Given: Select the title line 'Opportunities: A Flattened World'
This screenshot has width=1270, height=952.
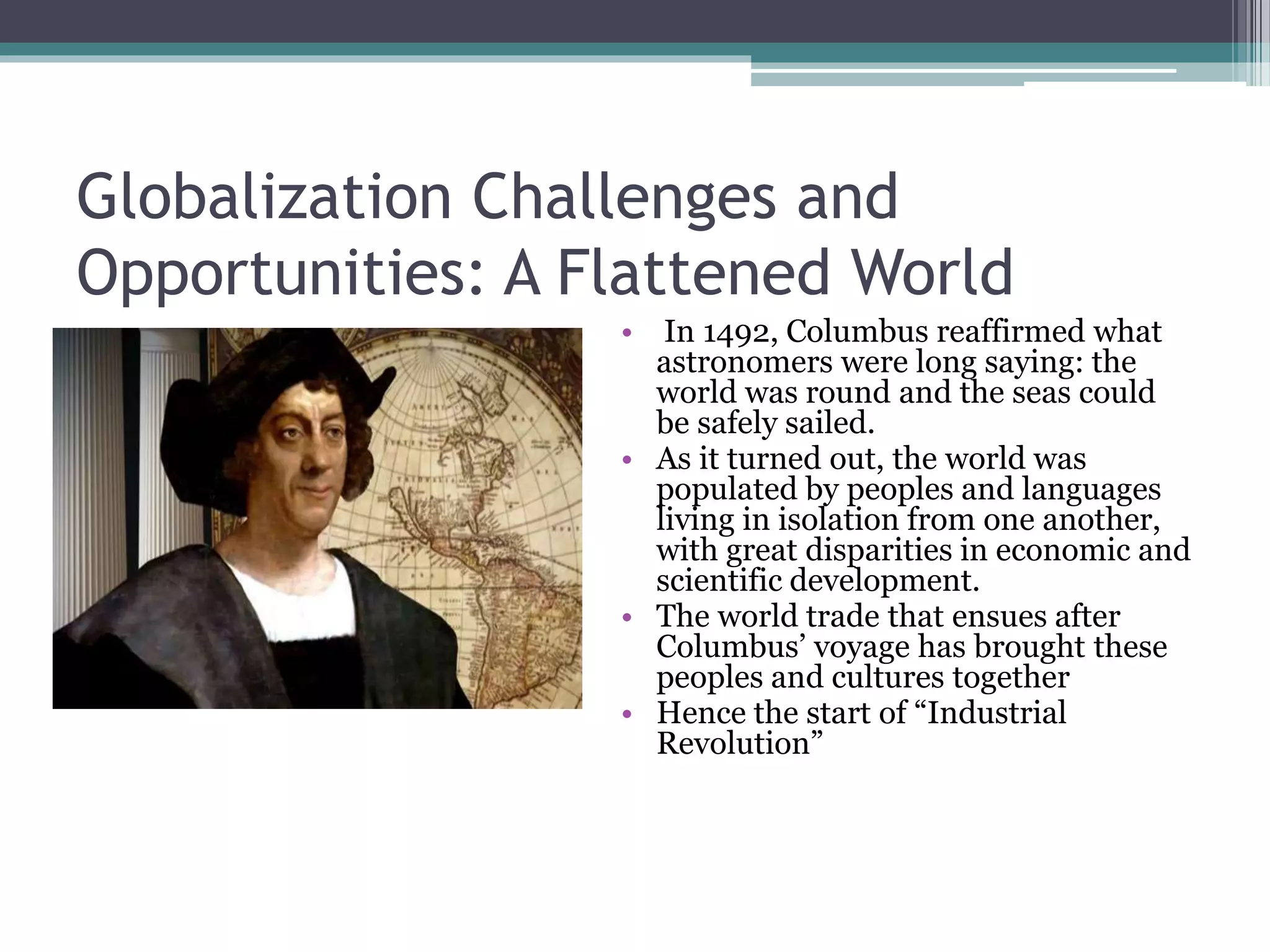Looking at the screenshot, I should [x=545, y=273].
